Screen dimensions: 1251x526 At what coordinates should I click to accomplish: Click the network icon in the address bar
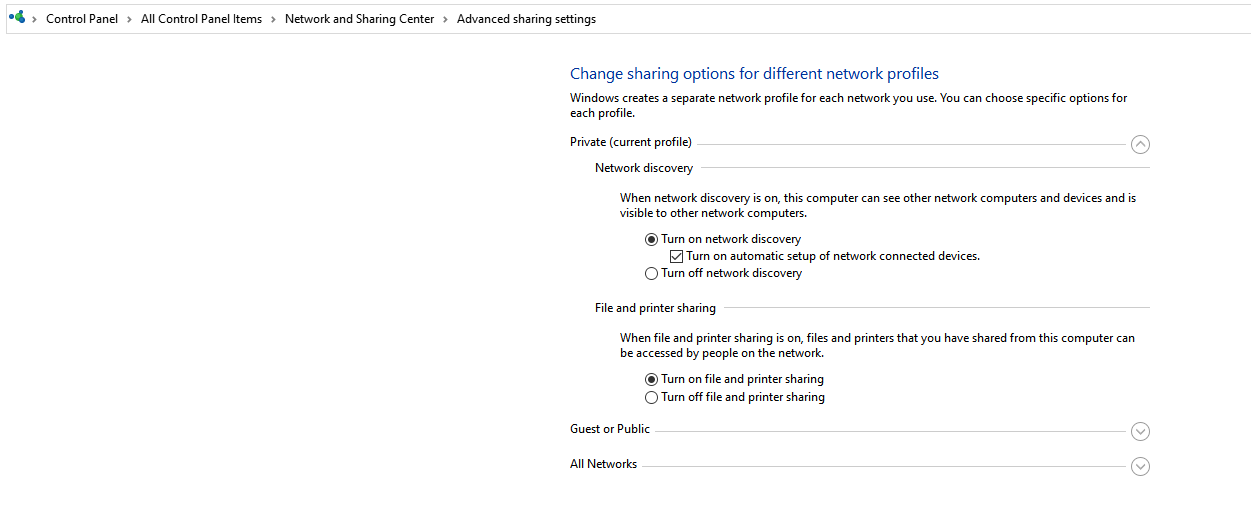point(17,18)
